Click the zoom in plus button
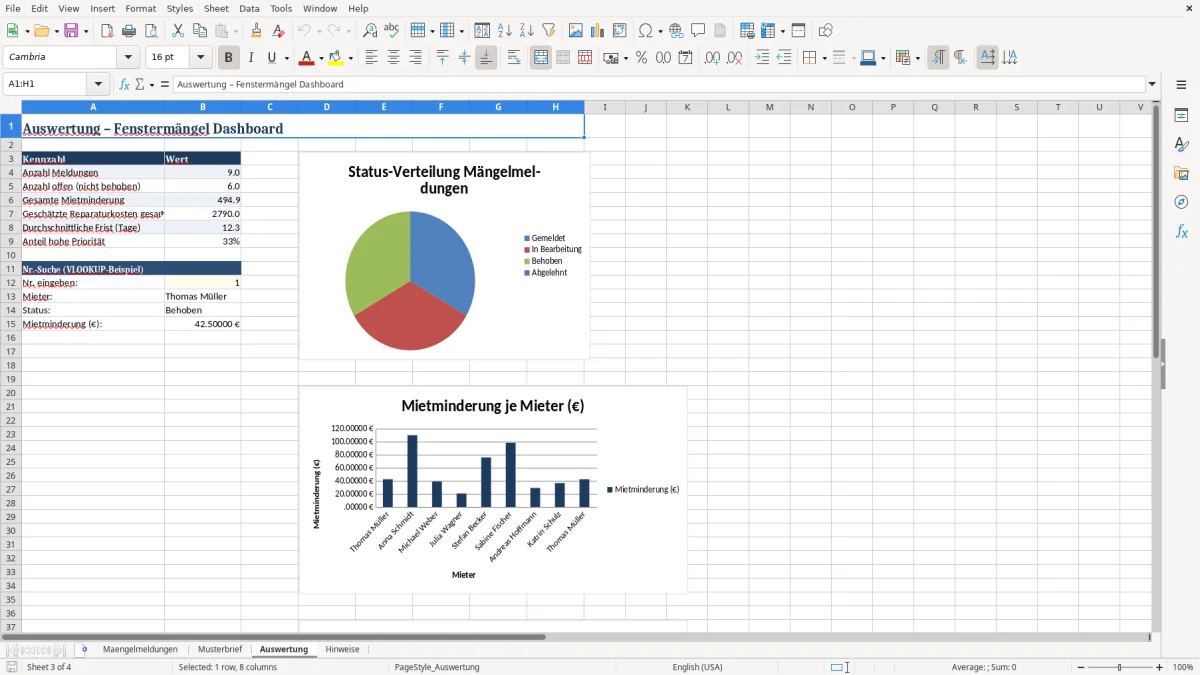 coord(1160,667)
